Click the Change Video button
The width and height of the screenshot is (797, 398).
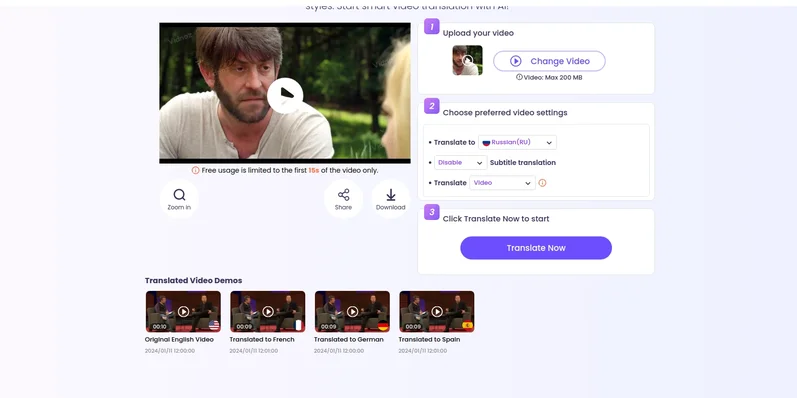pos(549,61)
